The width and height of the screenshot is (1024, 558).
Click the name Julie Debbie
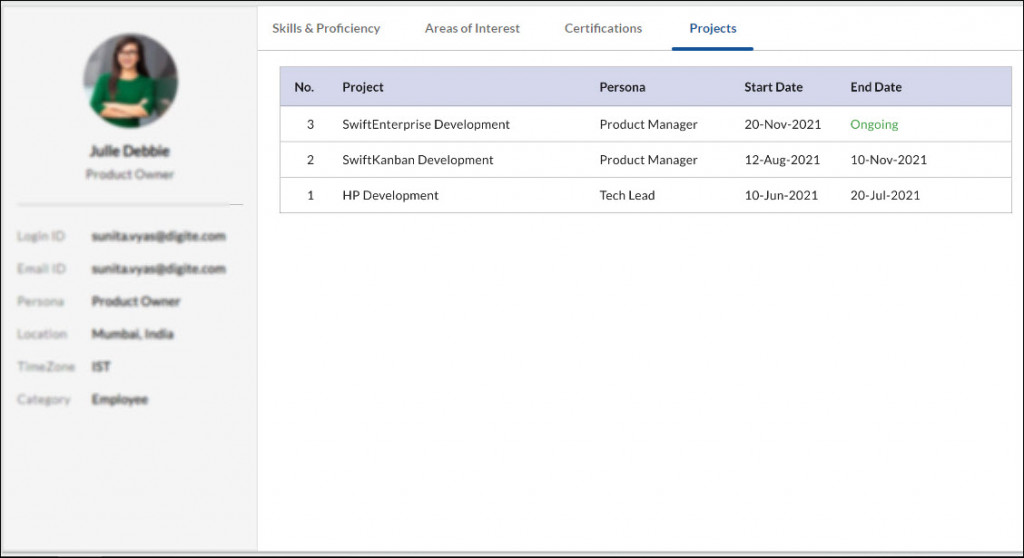(129, 151)
